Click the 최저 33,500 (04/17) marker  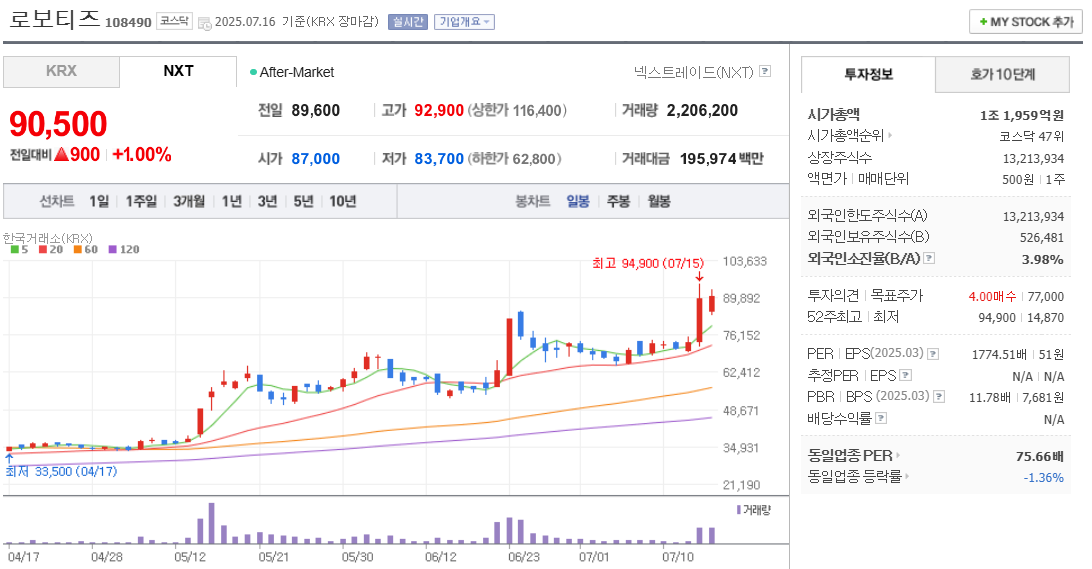coord(61,471)
